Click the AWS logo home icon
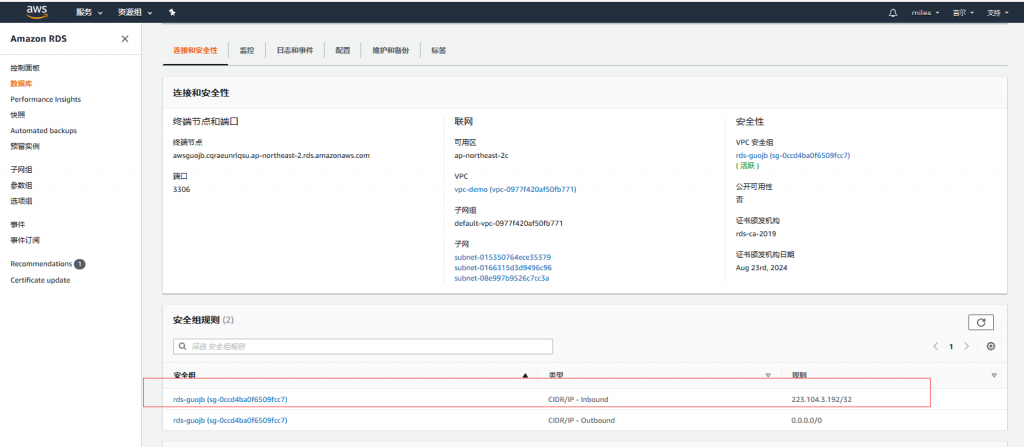 pyautogui.click(x=39, y=12)
